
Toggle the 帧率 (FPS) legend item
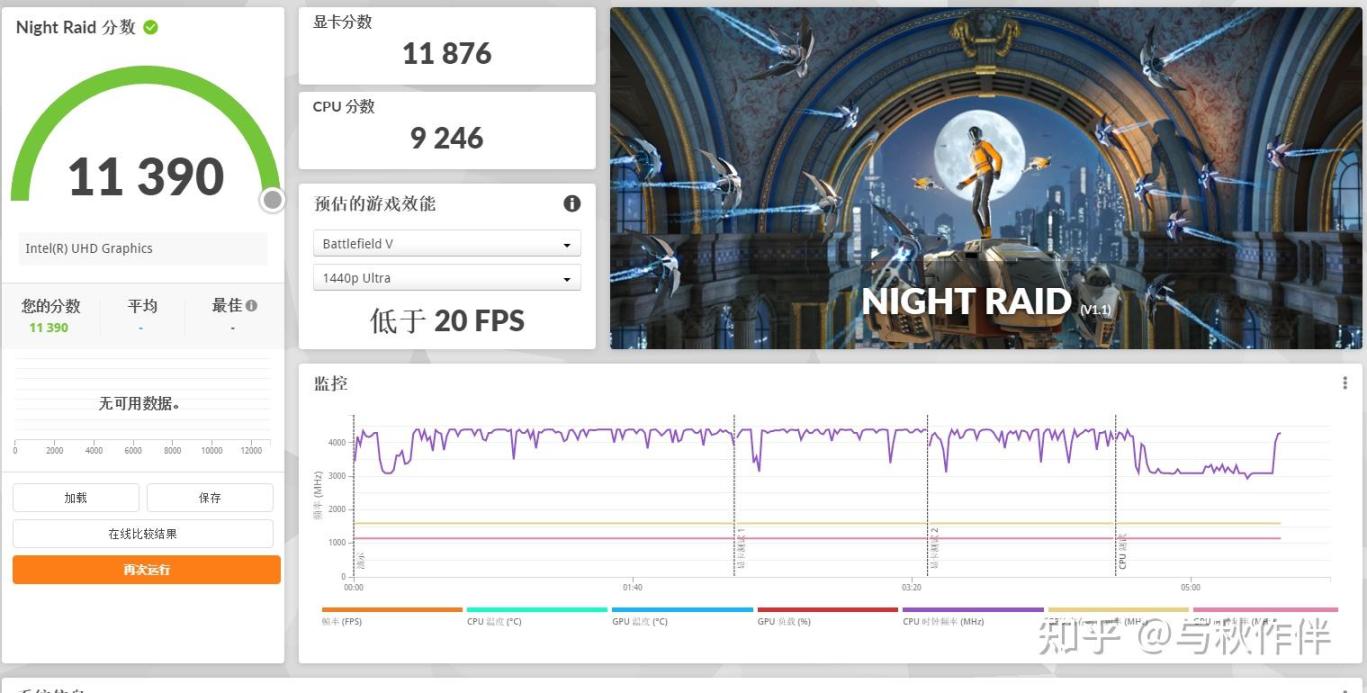coord(392,616)
